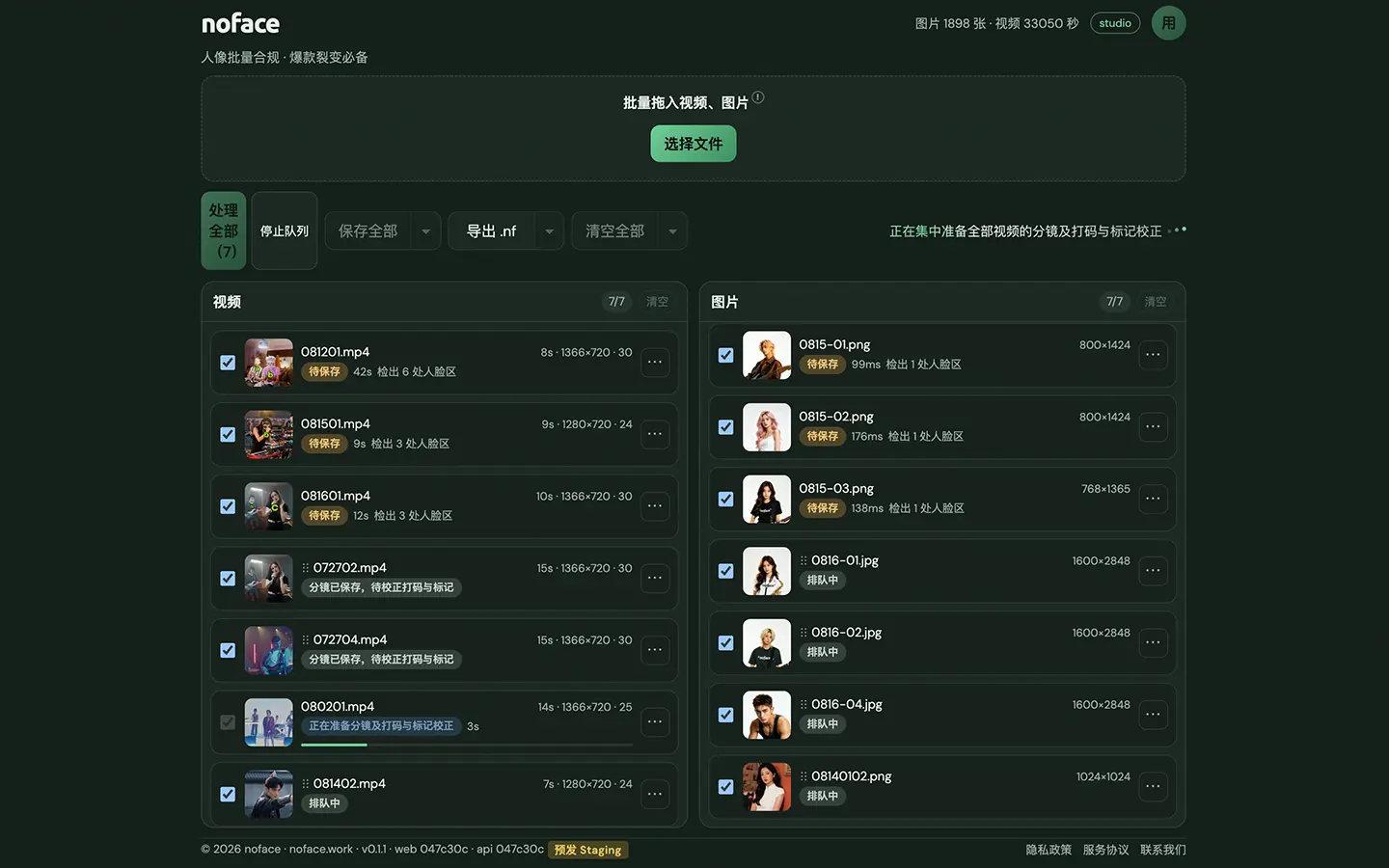
Task: Expand the 清空全部 dropdown arrow
Action: tap(672, 231)
